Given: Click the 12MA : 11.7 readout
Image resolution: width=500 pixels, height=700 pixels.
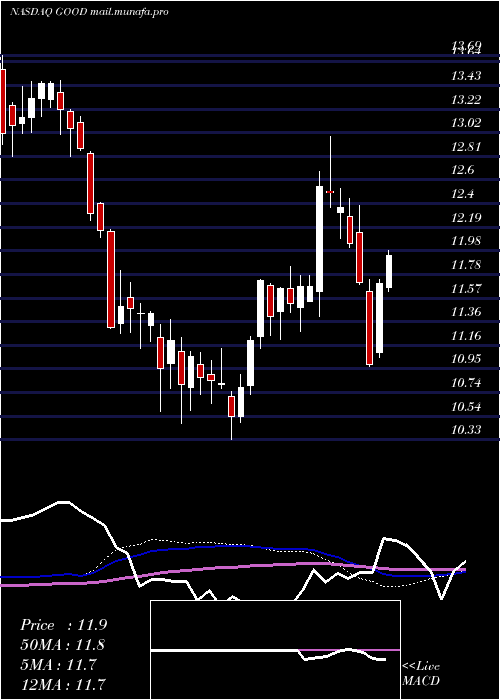Looking at the screenshot, I should point(63,683).
